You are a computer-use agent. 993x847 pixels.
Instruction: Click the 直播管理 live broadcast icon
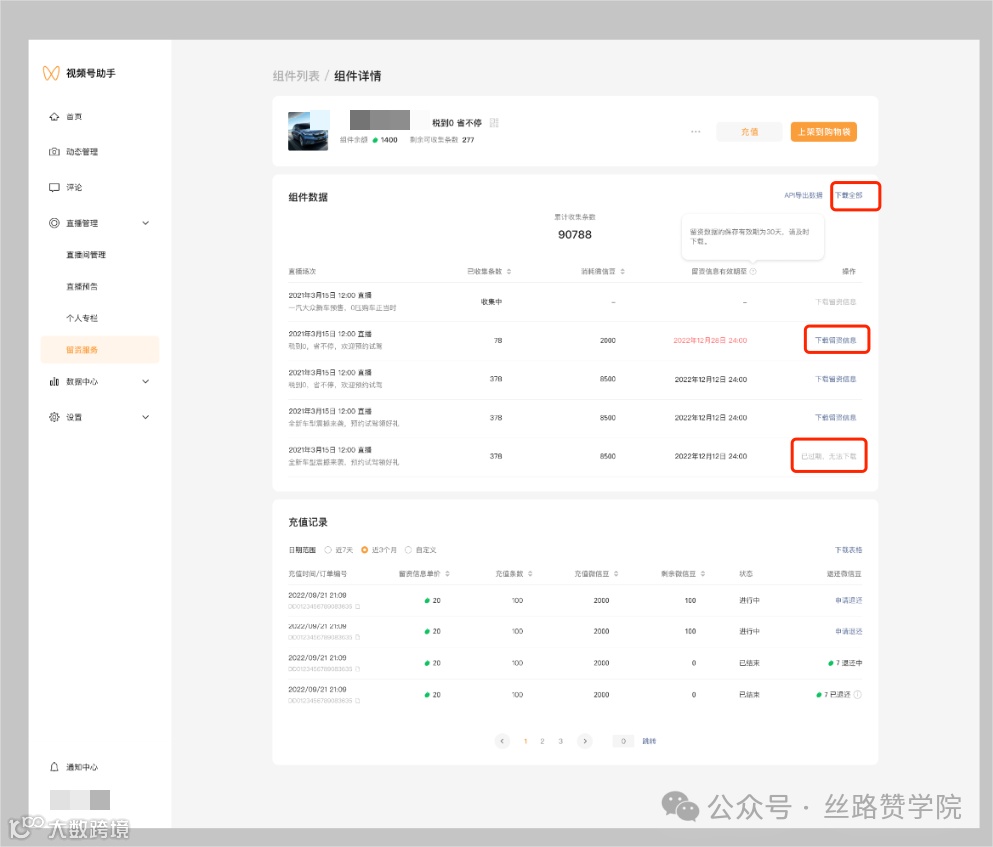point(54,223)
